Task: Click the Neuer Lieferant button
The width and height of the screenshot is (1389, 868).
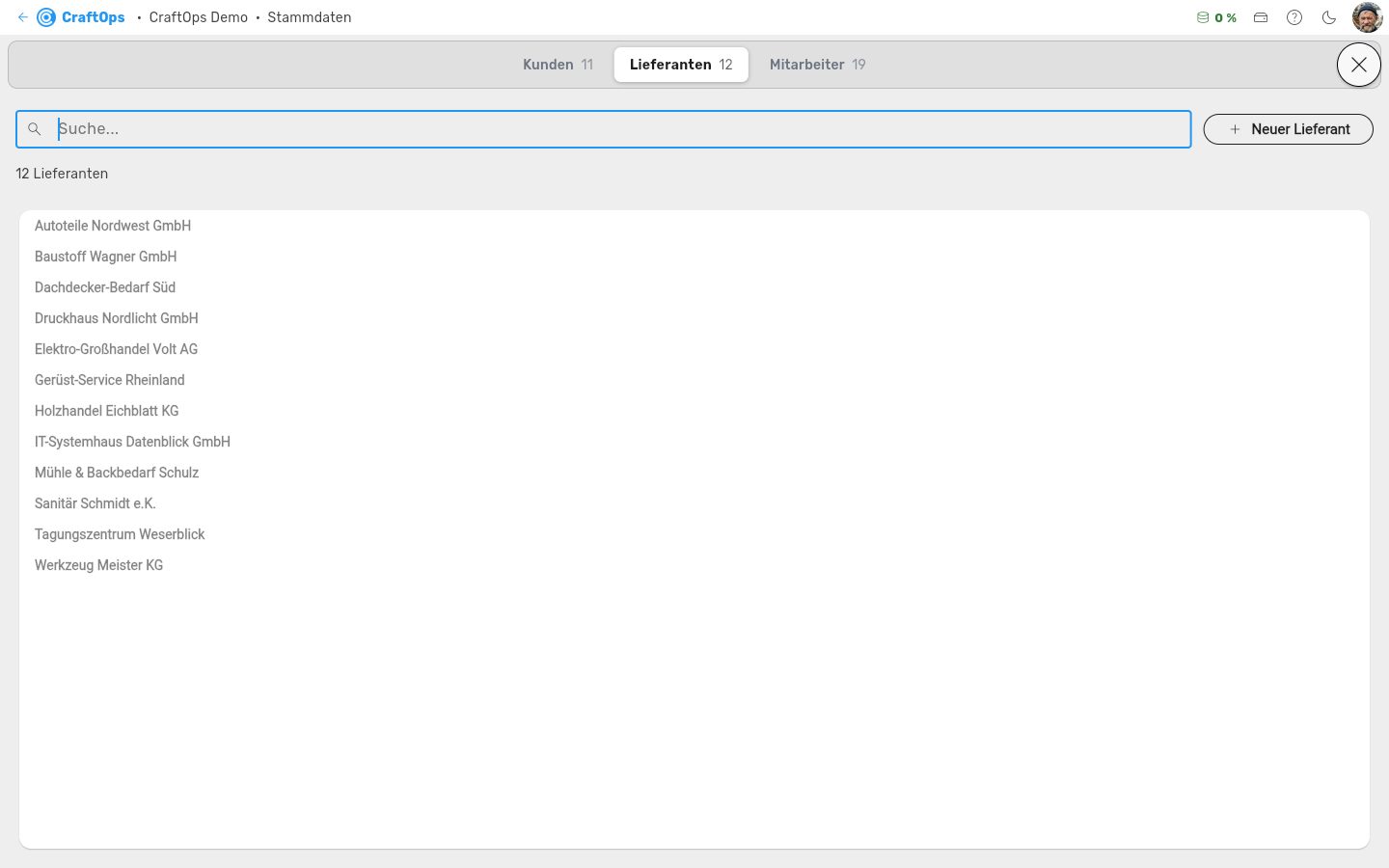Action: (x=1289, y=129)
